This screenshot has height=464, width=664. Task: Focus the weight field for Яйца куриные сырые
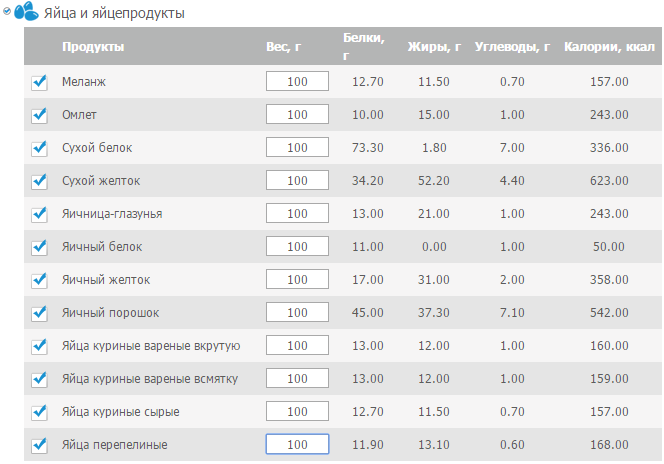[297, 411]
